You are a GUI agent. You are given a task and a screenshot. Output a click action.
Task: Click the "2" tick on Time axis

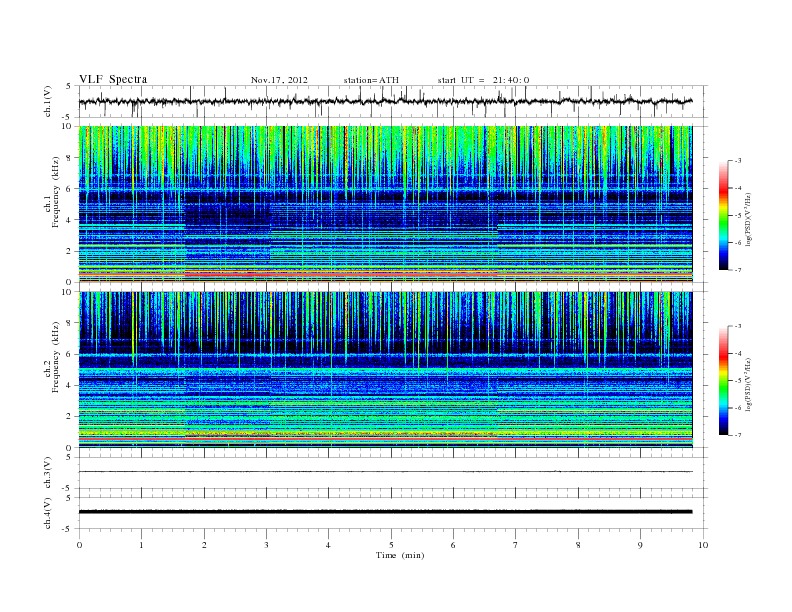coord(204,545)
